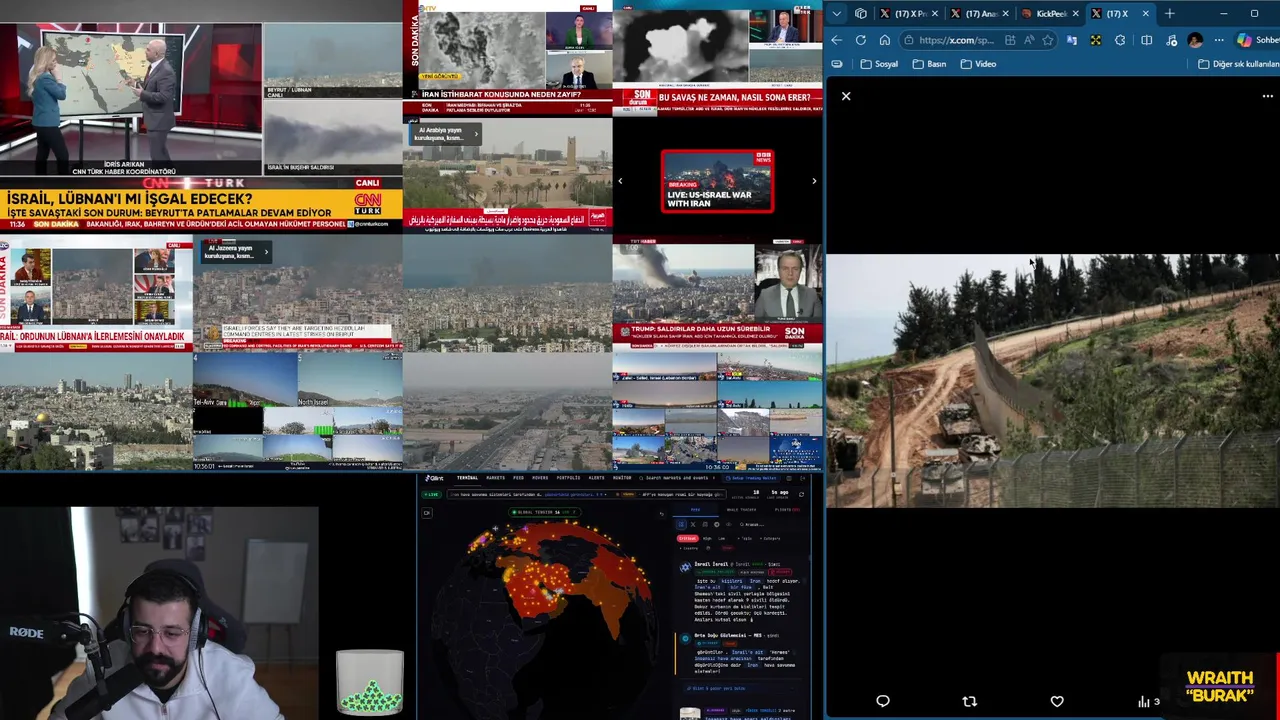Viewport: 1280px width, 720px height.
Task: Like the post with heart icon
Action: pos(1057,701)
